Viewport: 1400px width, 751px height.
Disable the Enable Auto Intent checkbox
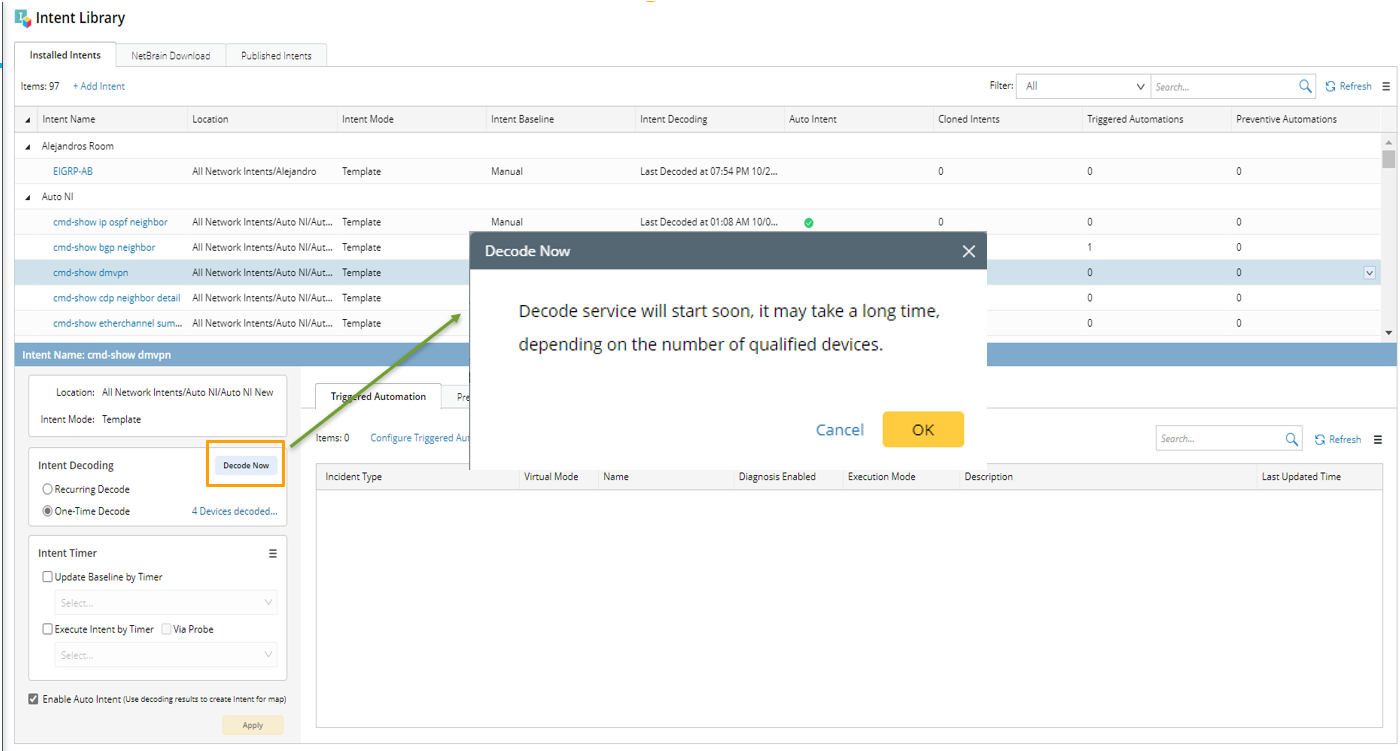click(34, 699)
